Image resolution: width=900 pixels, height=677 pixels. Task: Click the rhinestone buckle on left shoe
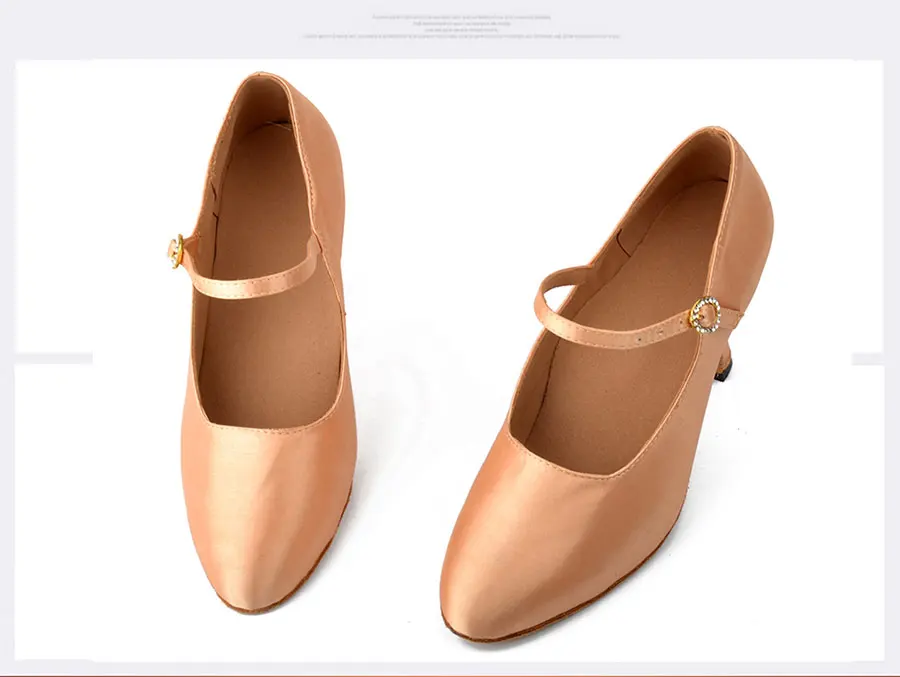pos(176,252)
